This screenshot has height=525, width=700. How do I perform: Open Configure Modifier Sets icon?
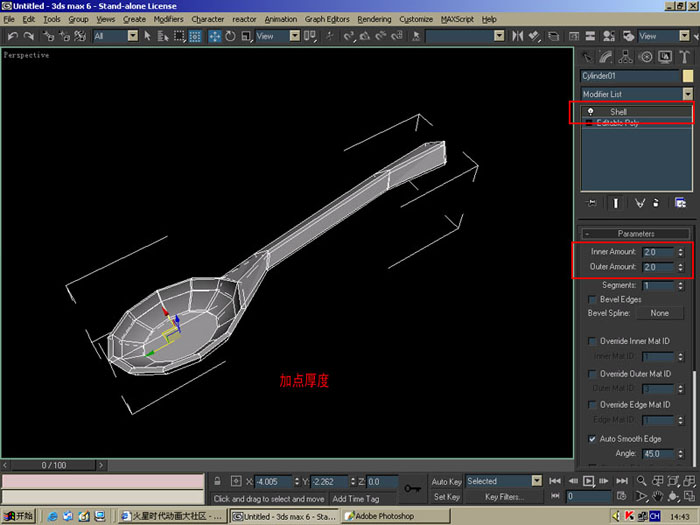point(680,203)
